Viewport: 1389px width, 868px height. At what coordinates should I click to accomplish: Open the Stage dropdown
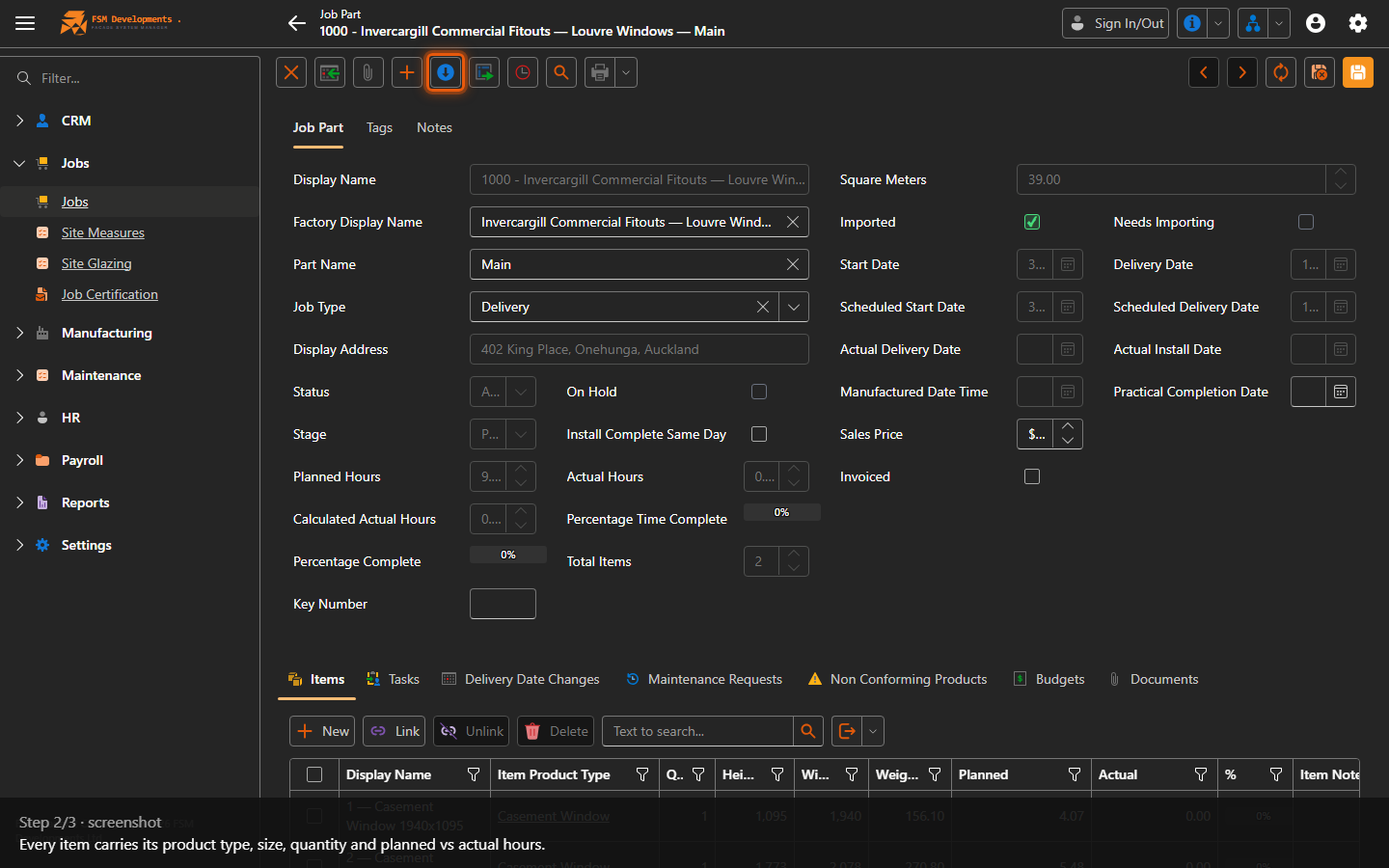[x=521, y=434]
